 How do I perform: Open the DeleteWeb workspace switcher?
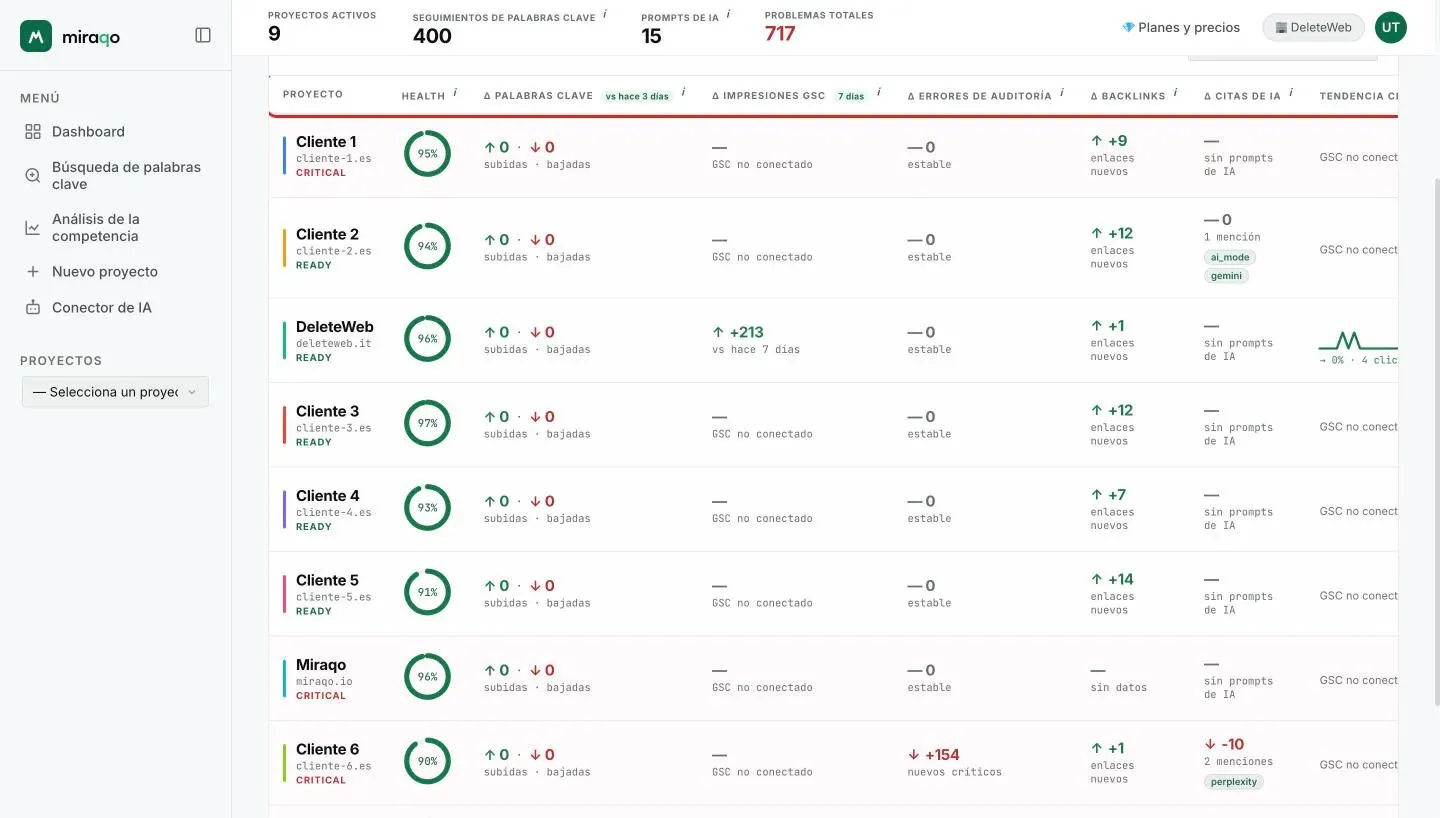click(1313, 28)
